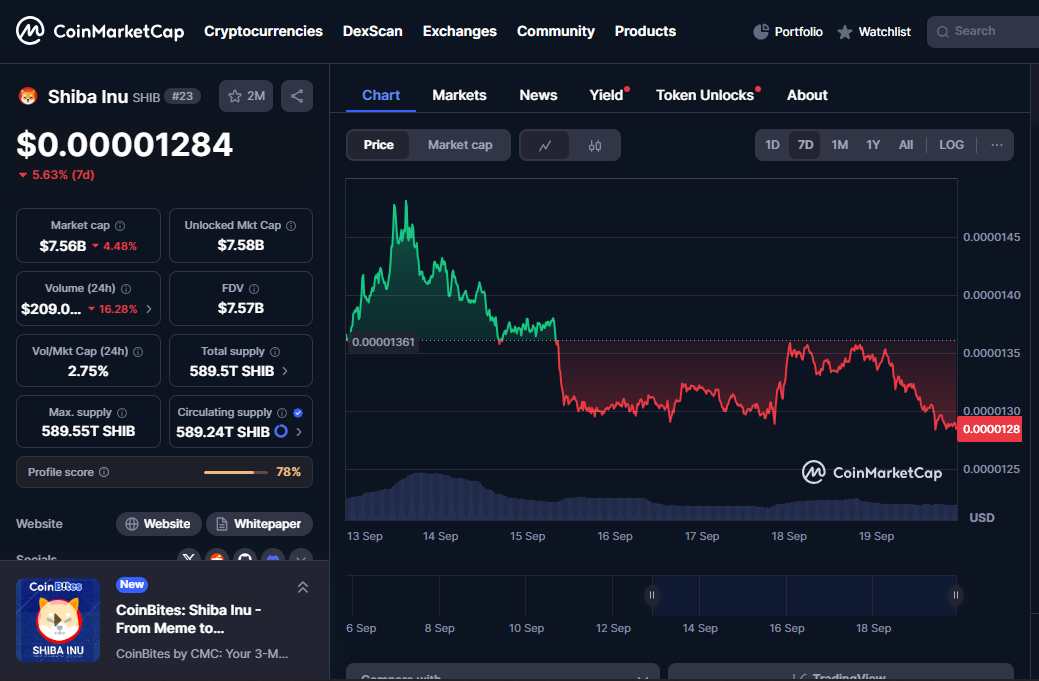
Task: Open the DexScan menu
Action: [372, 31]
